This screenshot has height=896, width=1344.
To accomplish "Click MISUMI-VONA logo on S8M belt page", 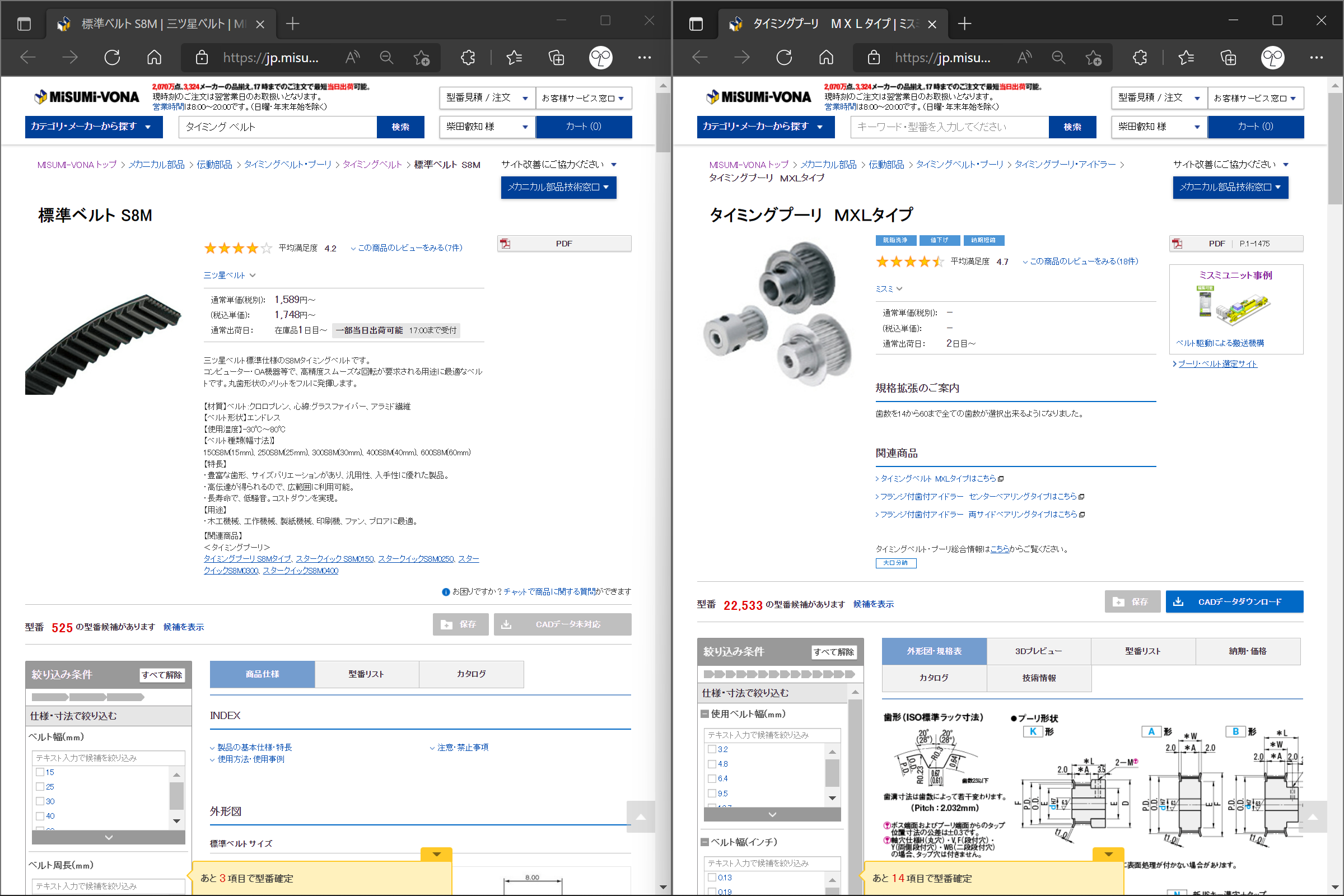I will [87, 96].
